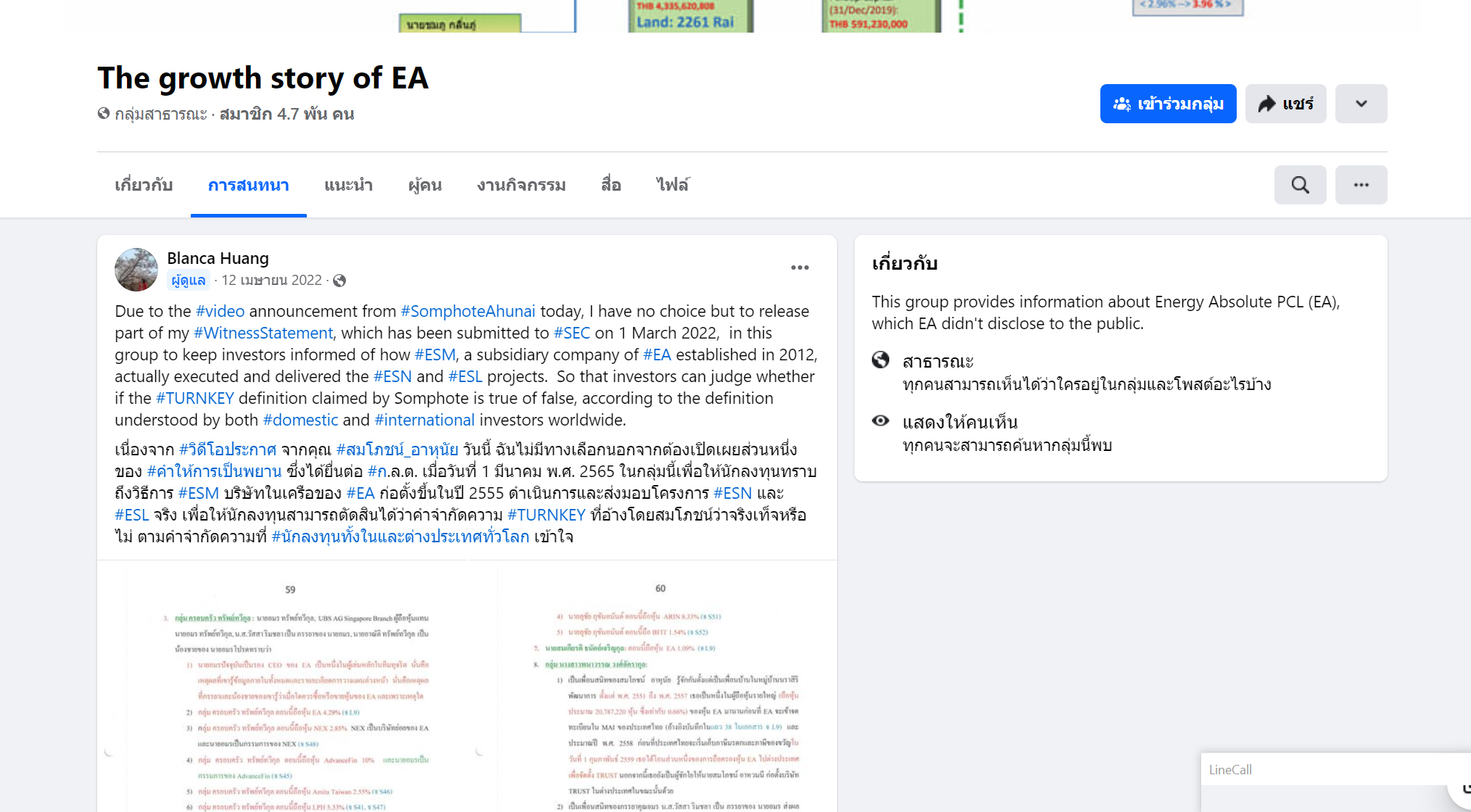1471x812 pixels.
Task: Click the public visibility globe icon under เกี่ยวกับ
Action: tap(881, 360)
